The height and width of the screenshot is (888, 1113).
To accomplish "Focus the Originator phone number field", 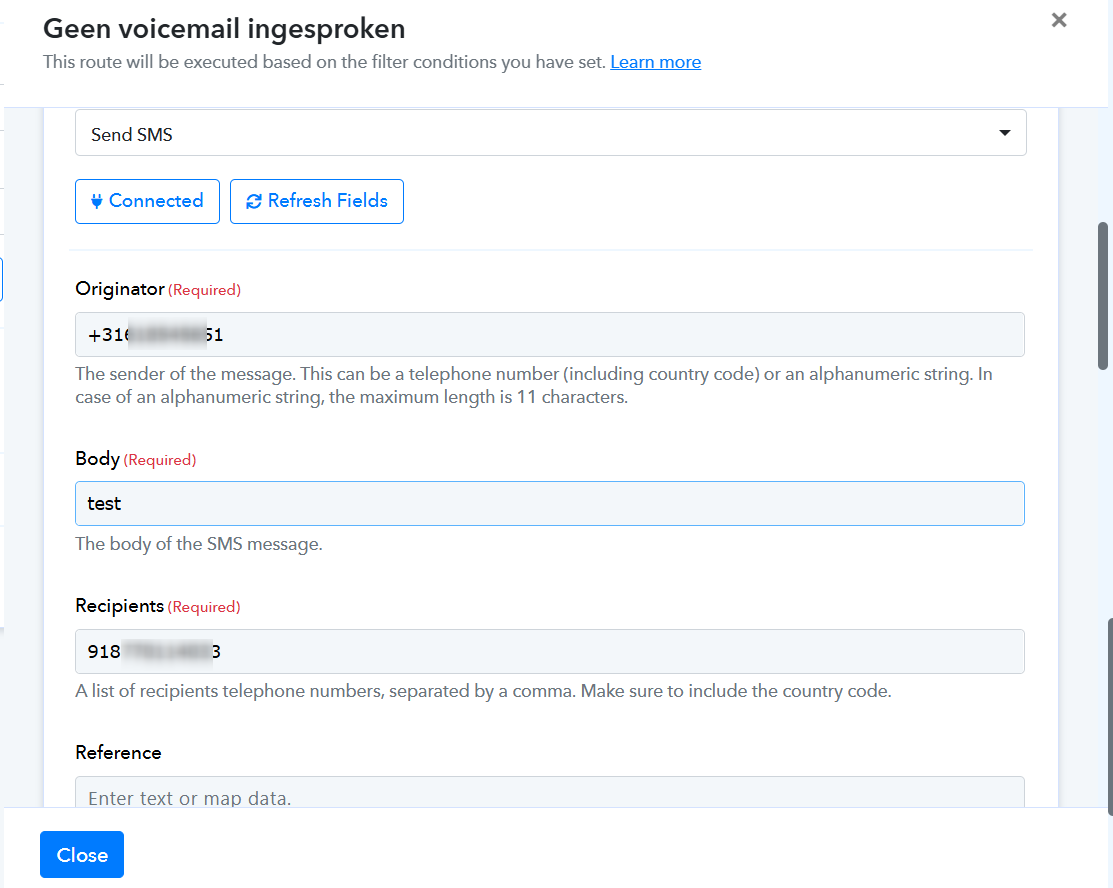I will pos(550,335).
